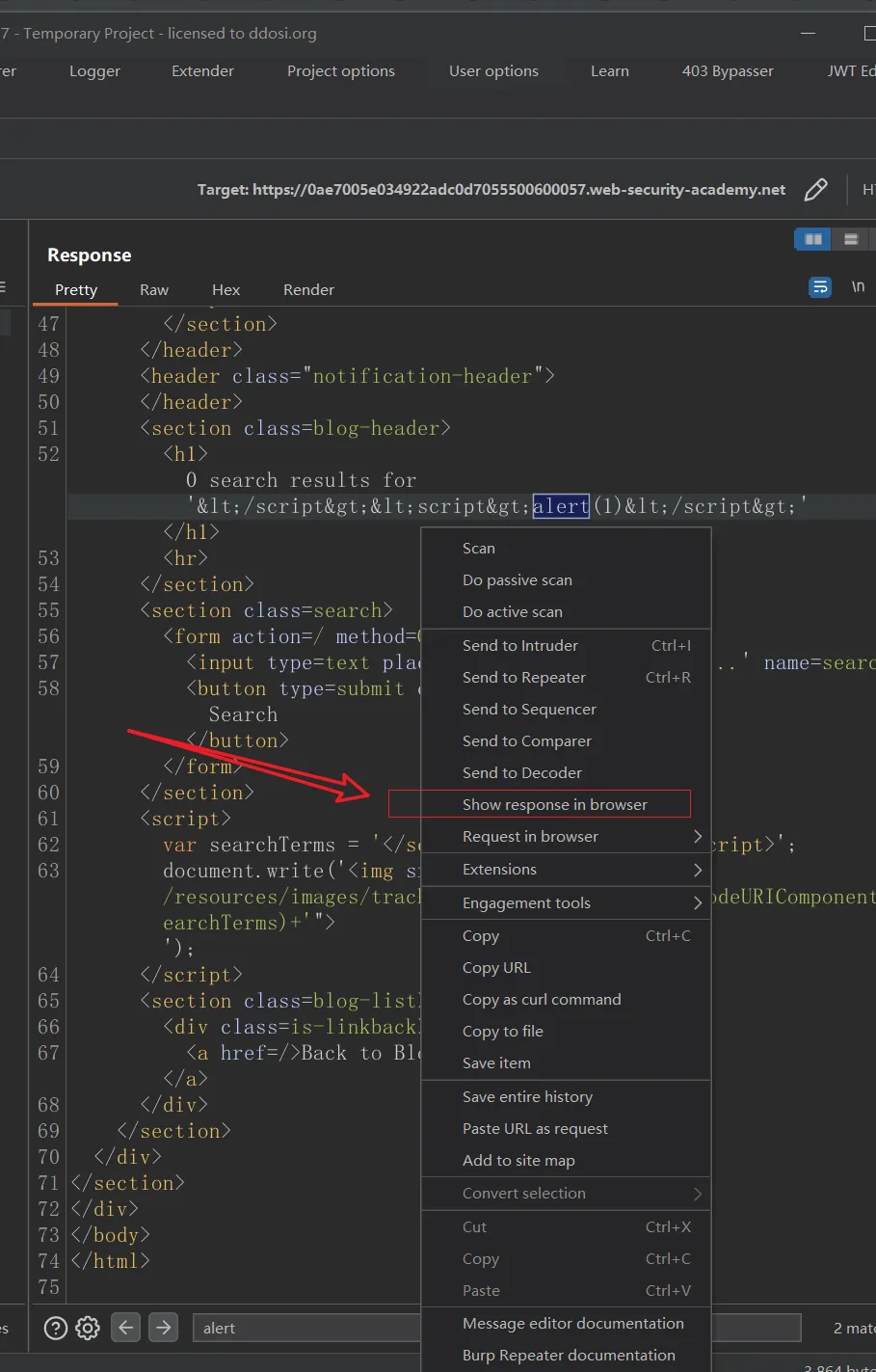Click highlighted alert text in response
This screenshot has height=1372, width=876.
(x=561, y=506)
